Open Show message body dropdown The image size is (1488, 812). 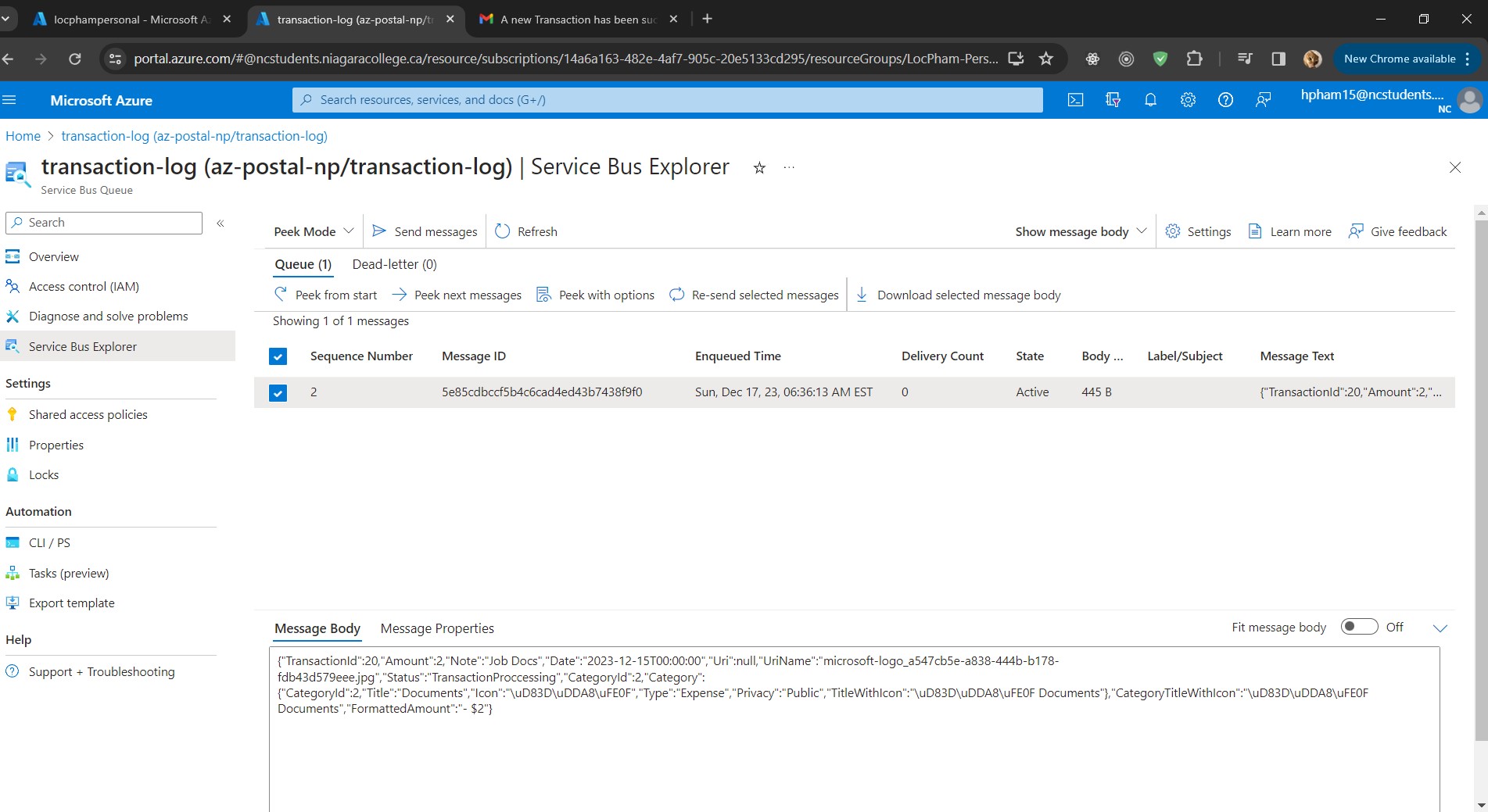[x=1081, y=231]
